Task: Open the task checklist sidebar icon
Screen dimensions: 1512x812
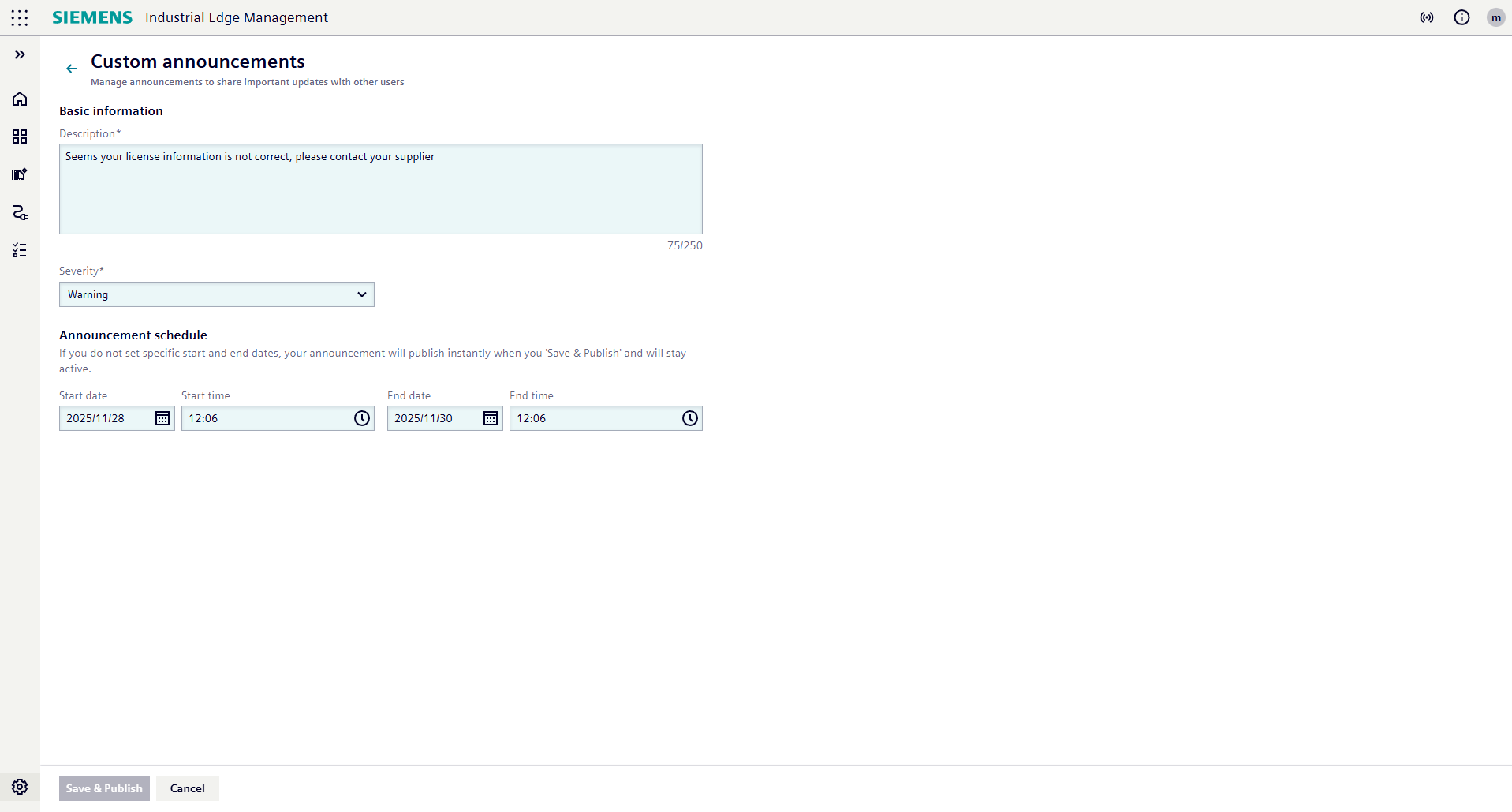Action: coord(20,250)
